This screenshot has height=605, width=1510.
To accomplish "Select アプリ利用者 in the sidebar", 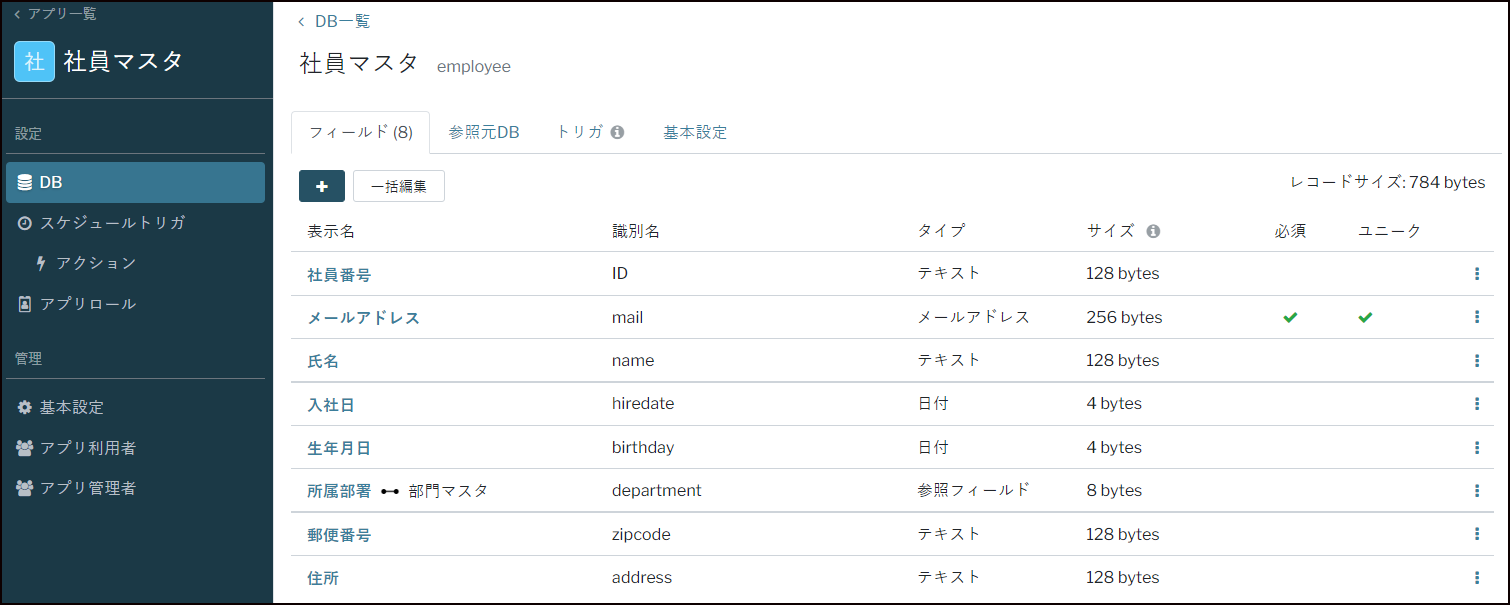I will (x=76, y=448).
